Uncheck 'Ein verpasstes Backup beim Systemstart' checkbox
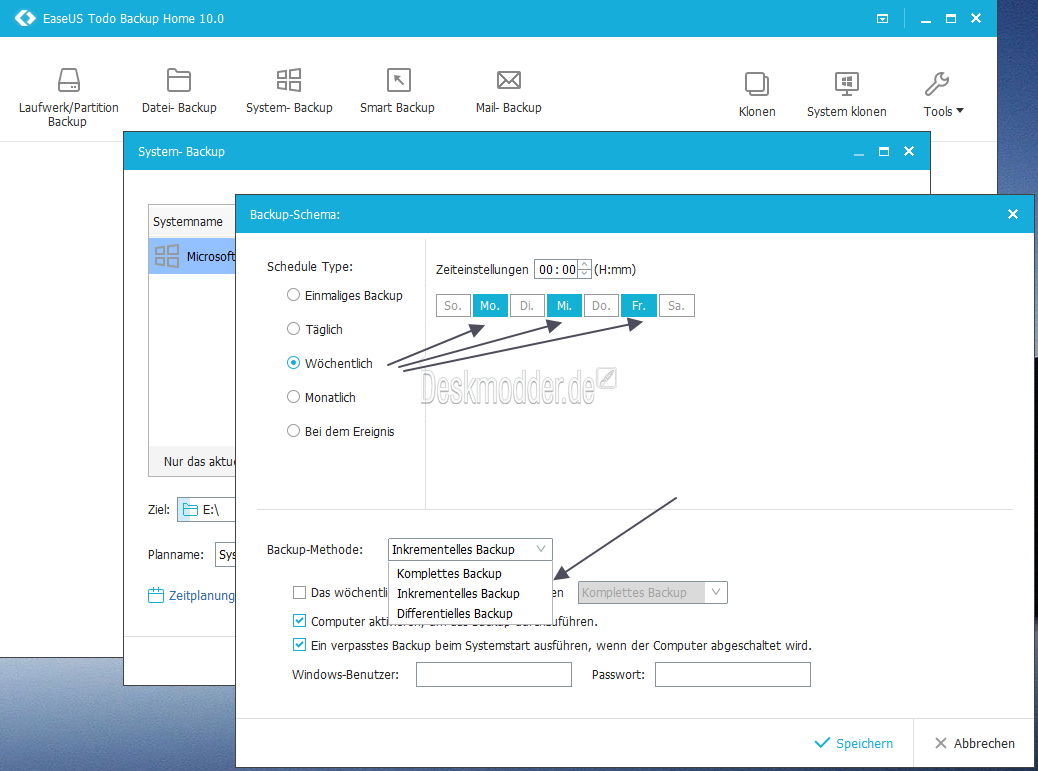Viewport: 1038px width, 771px height. [x=299, y=645]
